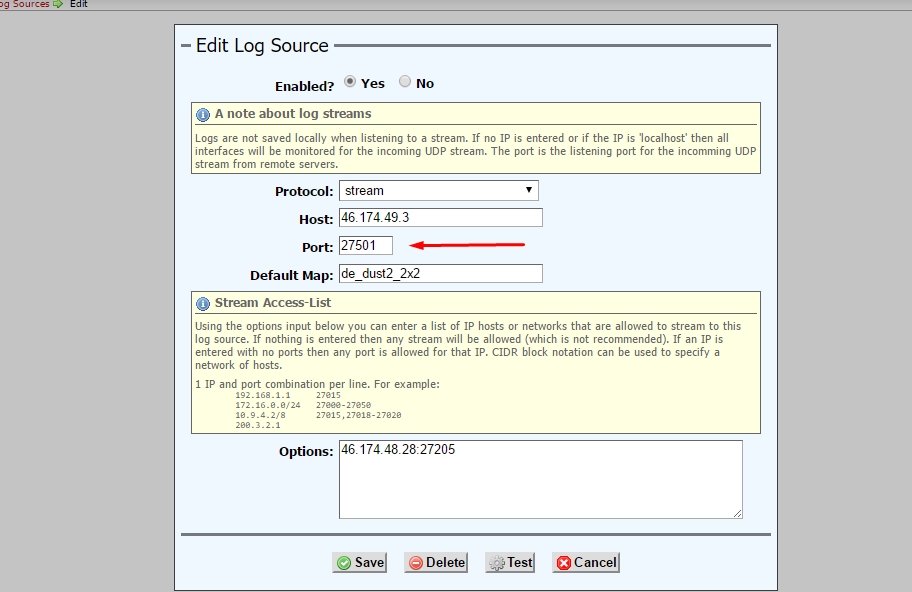Click the info icon beside log streams note
The image size is (912, 592).
pyautogui.click(x=203, y=114)
